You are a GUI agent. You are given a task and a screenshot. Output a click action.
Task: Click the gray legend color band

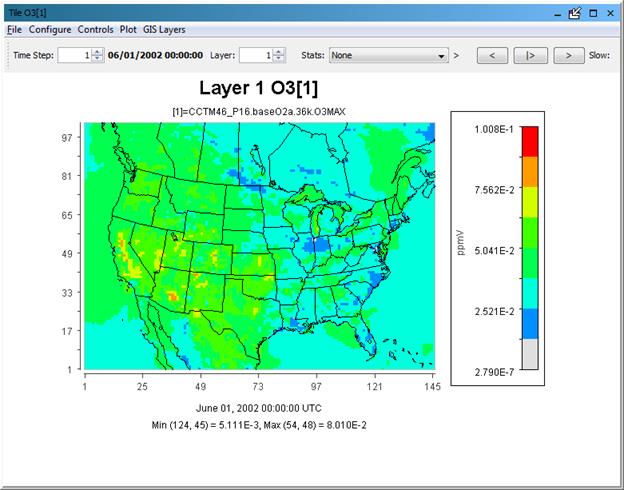tap(530, 354)
